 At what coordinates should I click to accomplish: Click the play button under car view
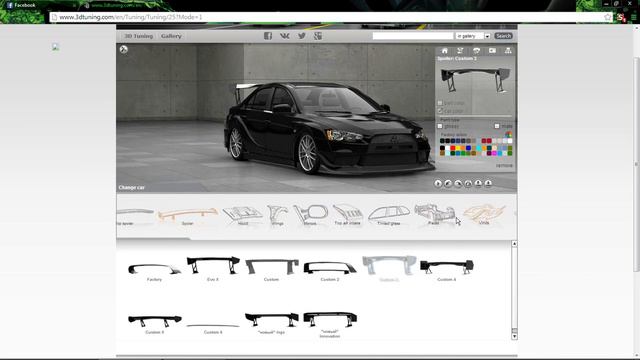click(x=438, y=184)
